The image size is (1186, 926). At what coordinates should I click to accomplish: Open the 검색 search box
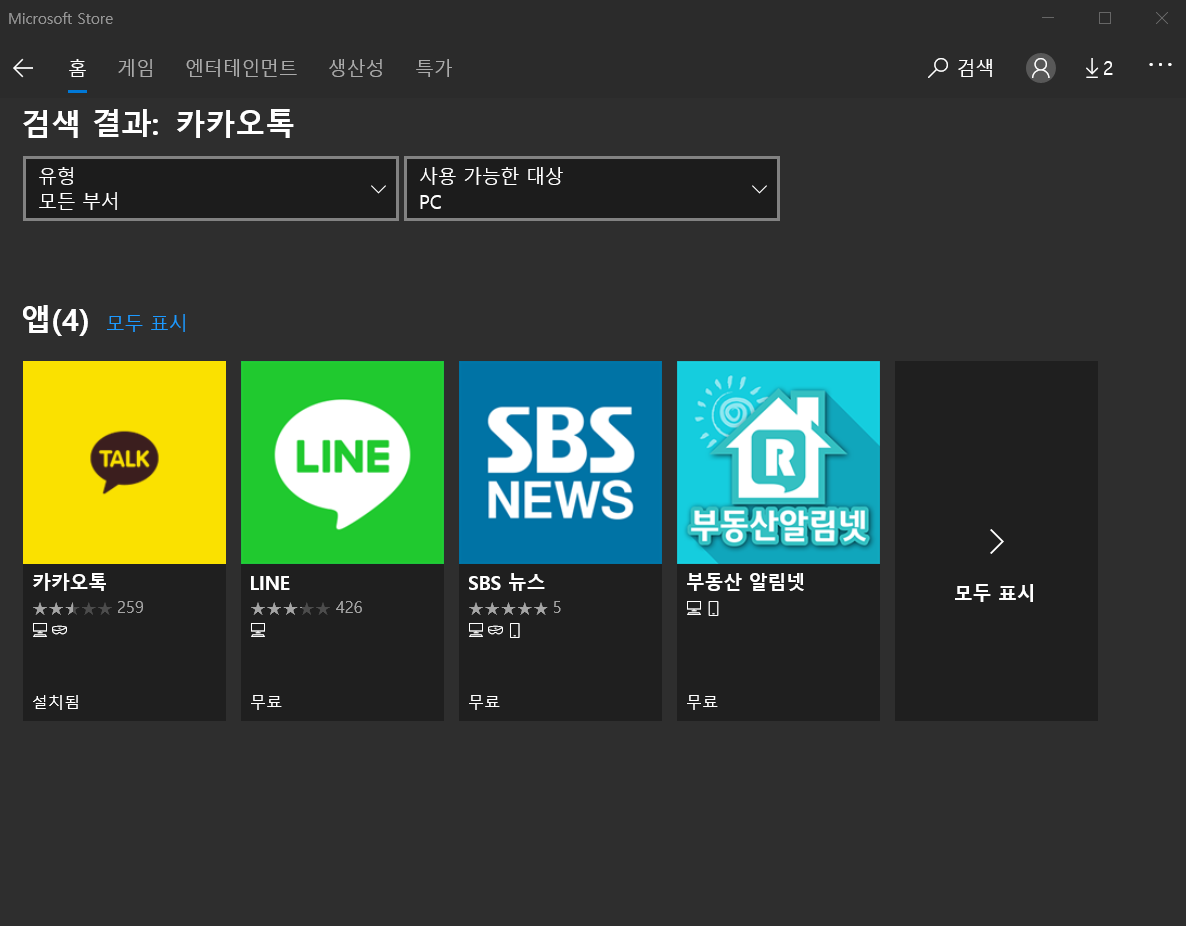tap(961, 68)
